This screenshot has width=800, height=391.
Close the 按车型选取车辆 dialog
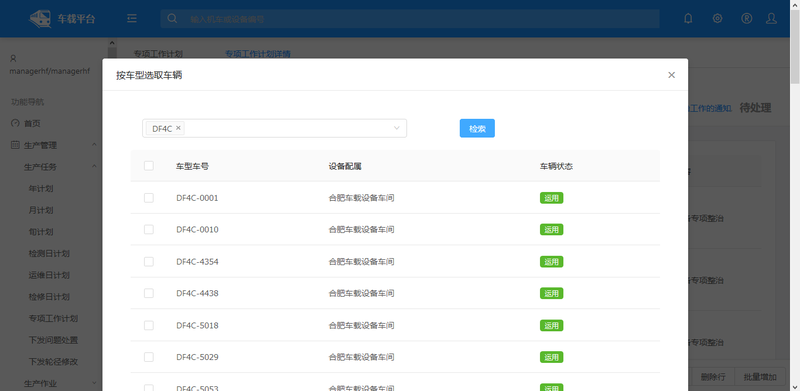[671, 75]
